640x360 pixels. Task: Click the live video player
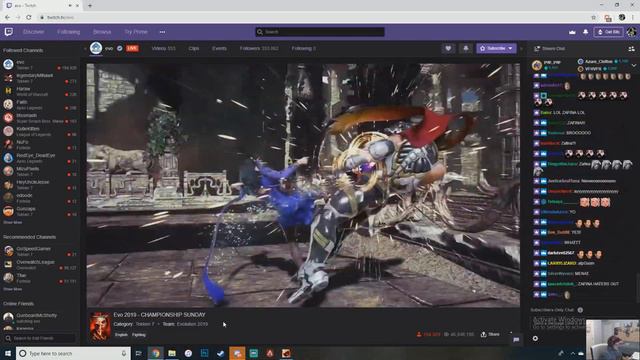point(303,184)
